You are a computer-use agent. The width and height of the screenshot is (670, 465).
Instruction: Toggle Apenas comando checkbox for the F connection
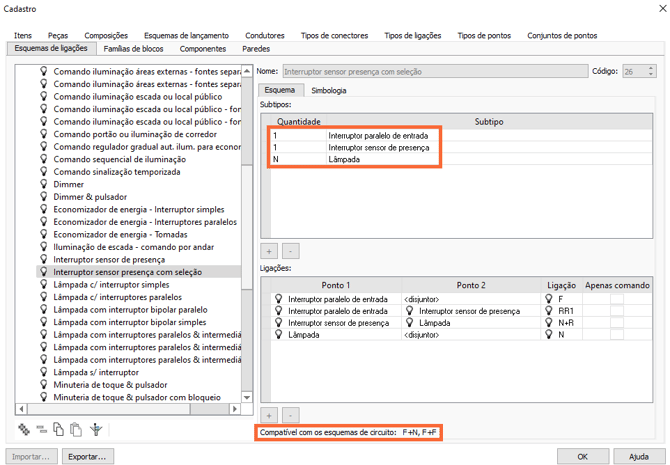[616, 299]
